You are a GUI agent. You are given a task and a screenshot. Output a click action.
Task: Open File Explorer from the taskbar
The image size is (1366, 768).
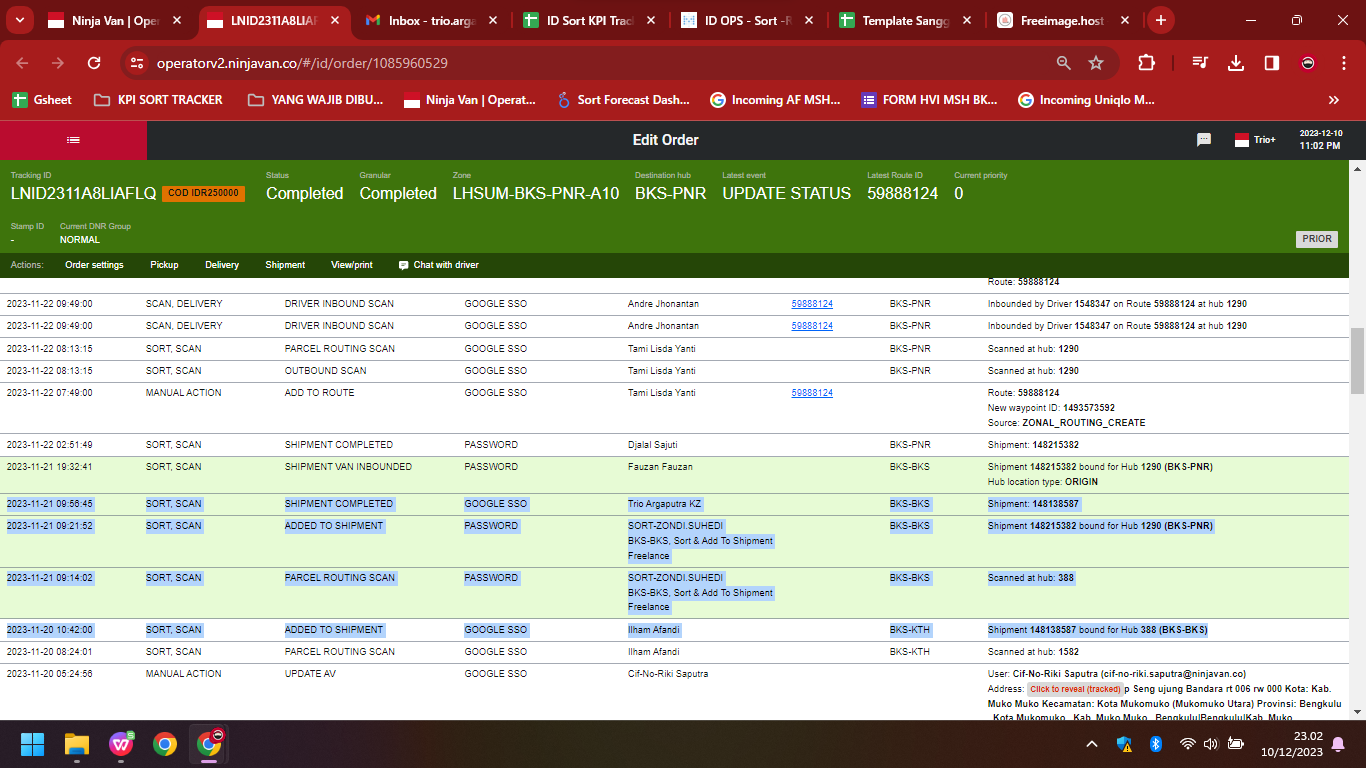point(77,744)
